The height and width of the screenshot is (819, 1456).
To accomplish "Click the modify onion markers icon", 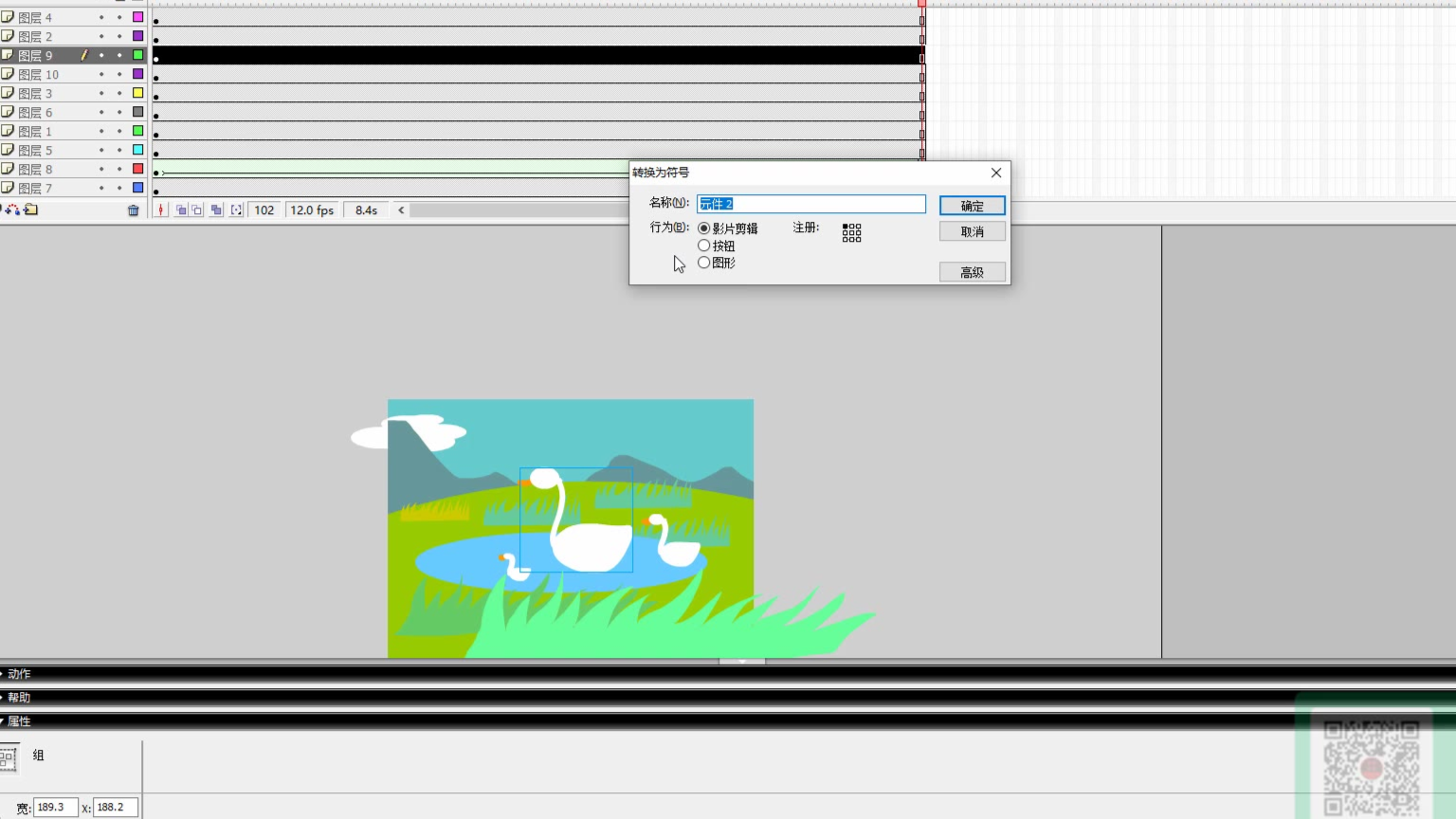I will point(236,210).
